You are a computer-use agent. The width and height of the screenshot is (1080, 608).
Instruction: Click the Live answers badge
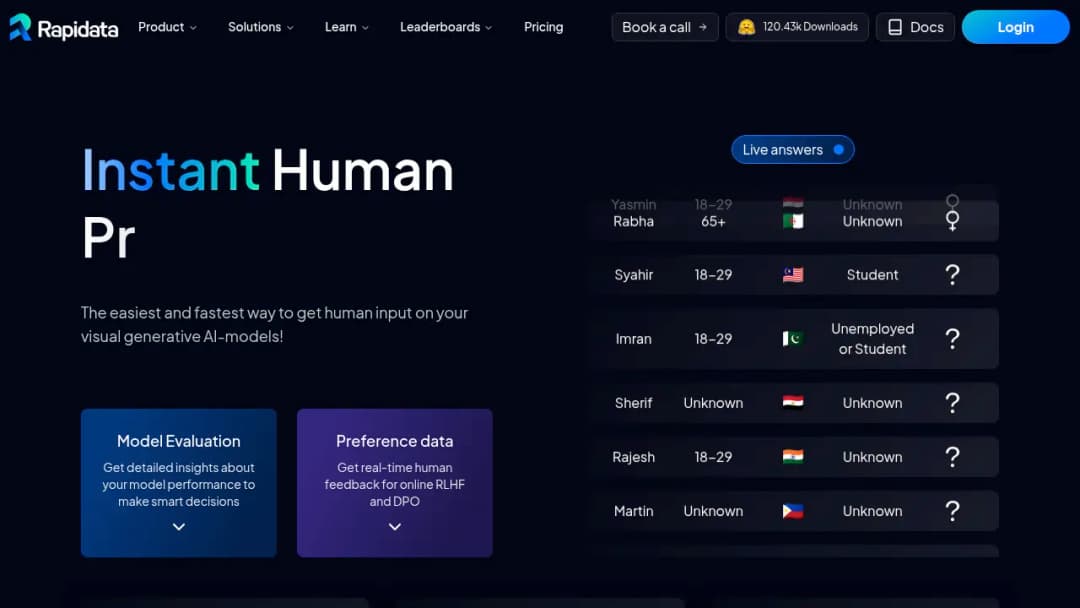pyautogui.click(x=793, y=149)
